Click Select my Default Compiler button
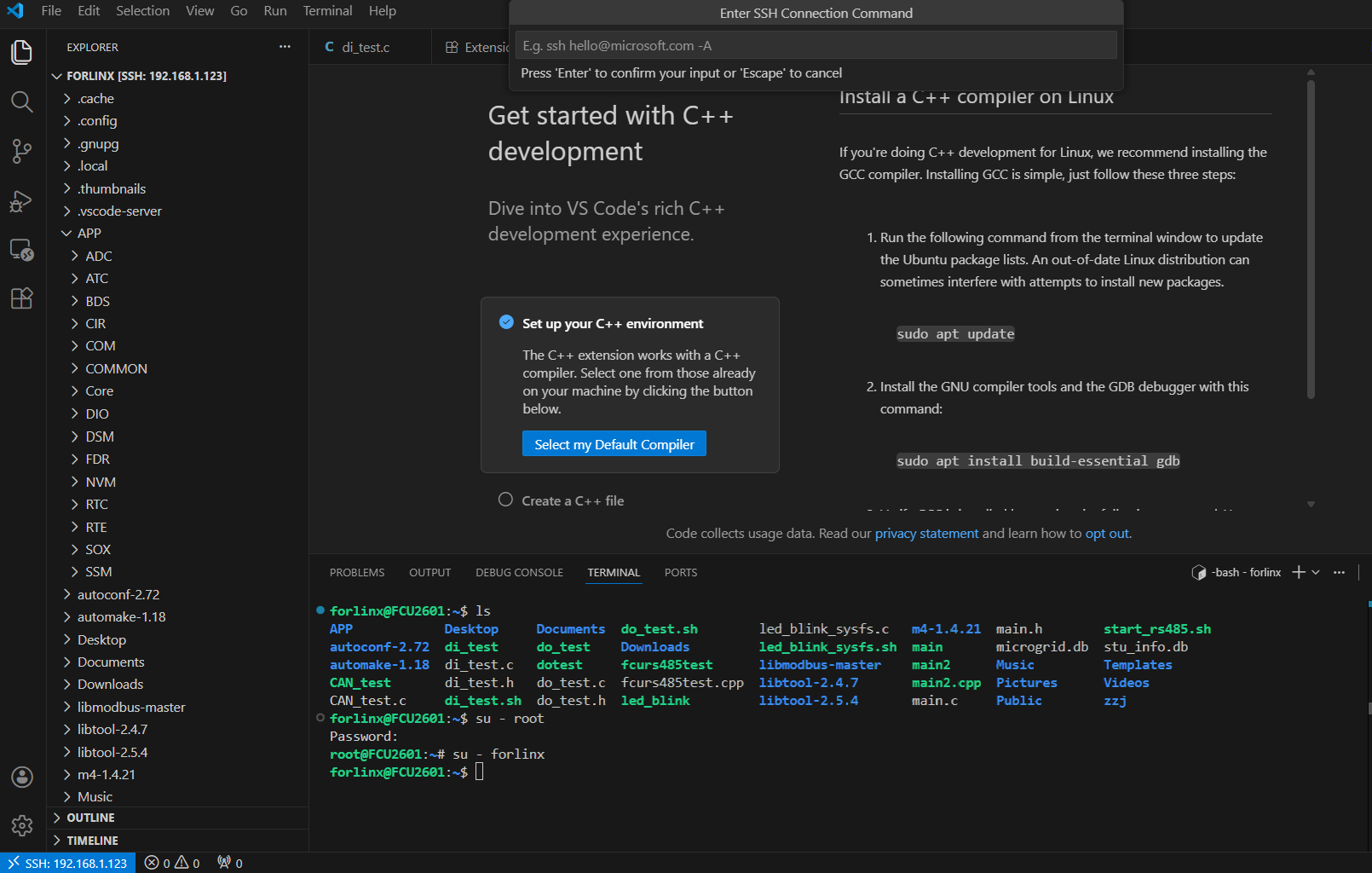This screenshot has height=873, width=1372. (x=614, y=443)
